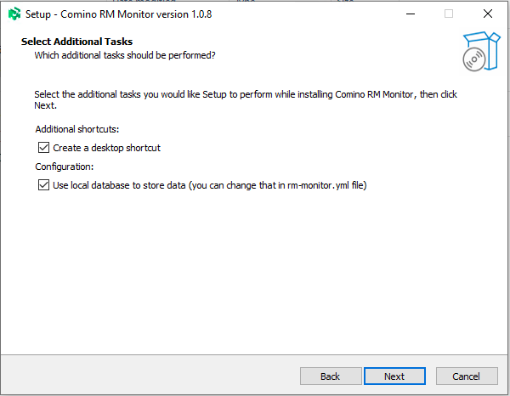Click the disc graphic on installer icon
The image size is (510, 396).
474,59
